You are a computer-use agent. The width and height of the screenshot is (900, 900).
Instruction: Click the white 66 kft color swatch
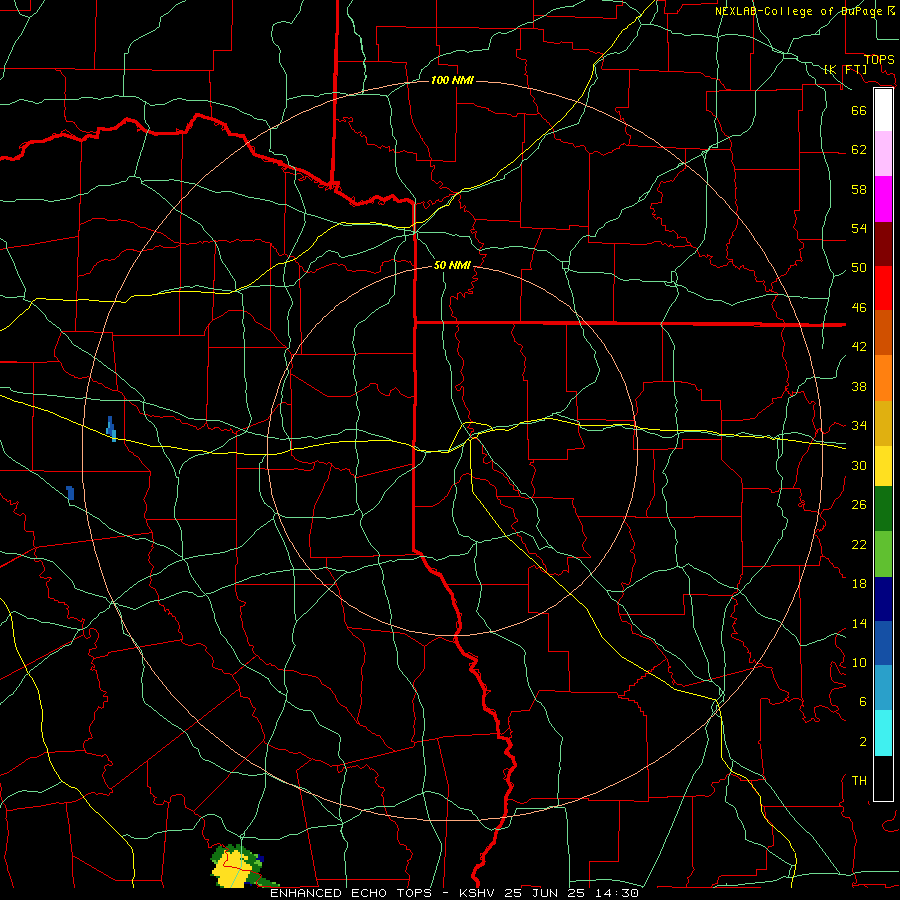[x=883, y=110]
